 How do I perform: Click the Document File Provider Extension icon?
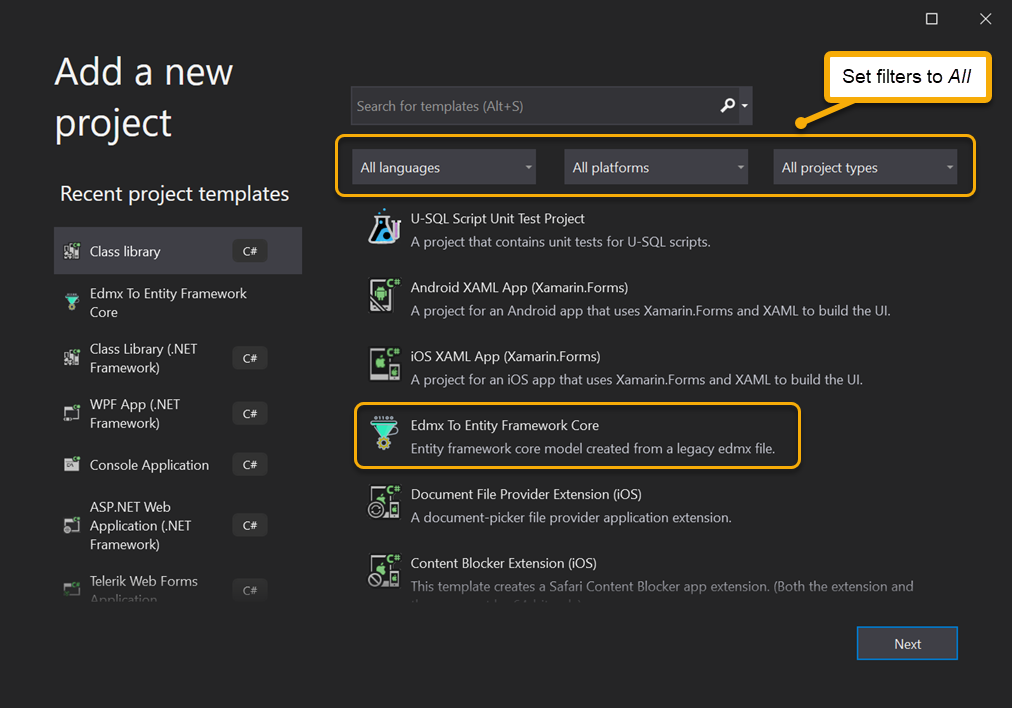[x=384, y=501]
